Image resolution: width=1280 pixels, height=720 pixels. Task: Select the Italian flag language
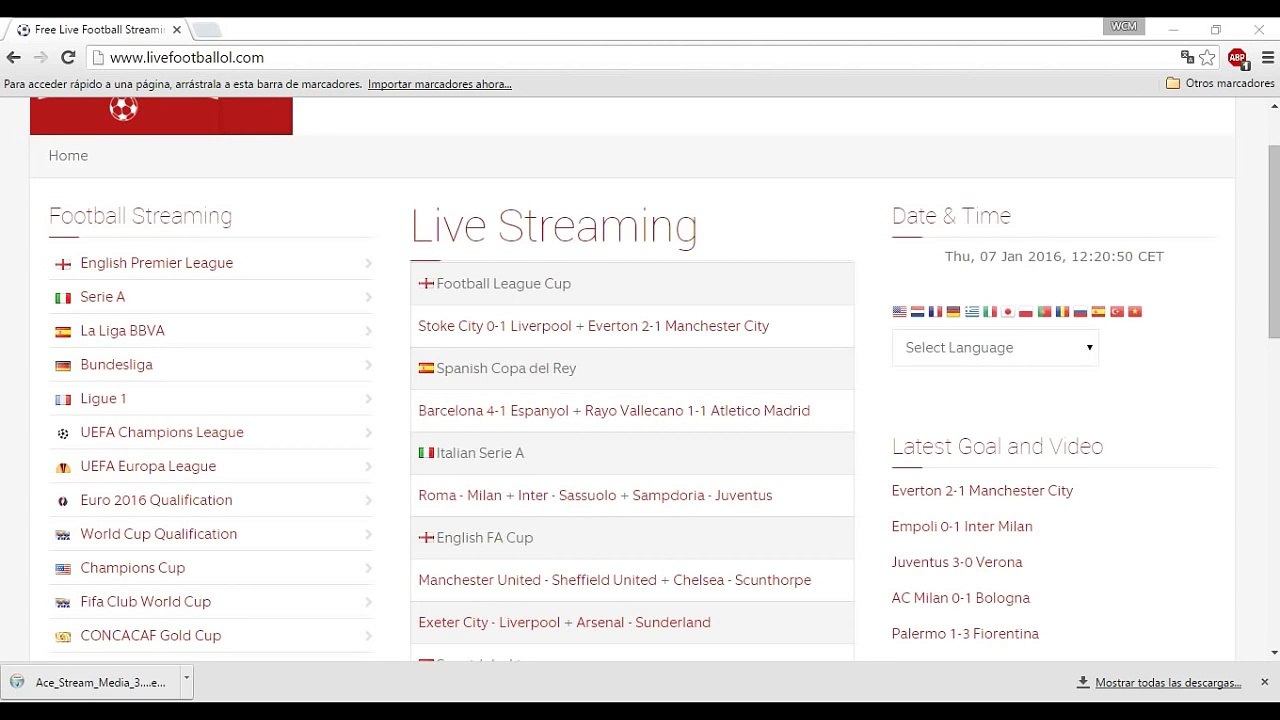[990, 312]
